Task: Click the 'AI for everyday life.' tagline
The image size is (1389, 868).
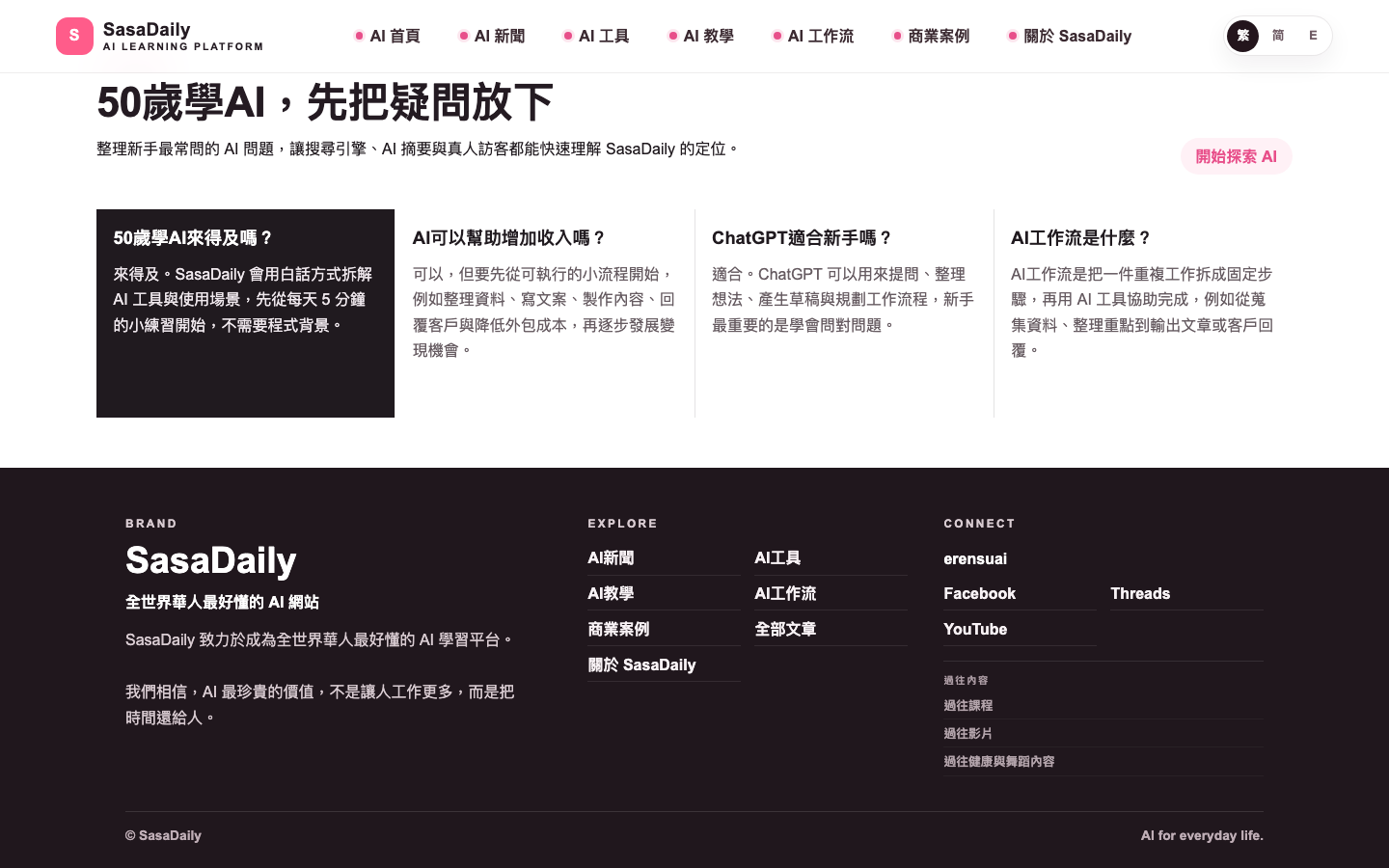Action: pyautogui.click(x=1202, y=836)
